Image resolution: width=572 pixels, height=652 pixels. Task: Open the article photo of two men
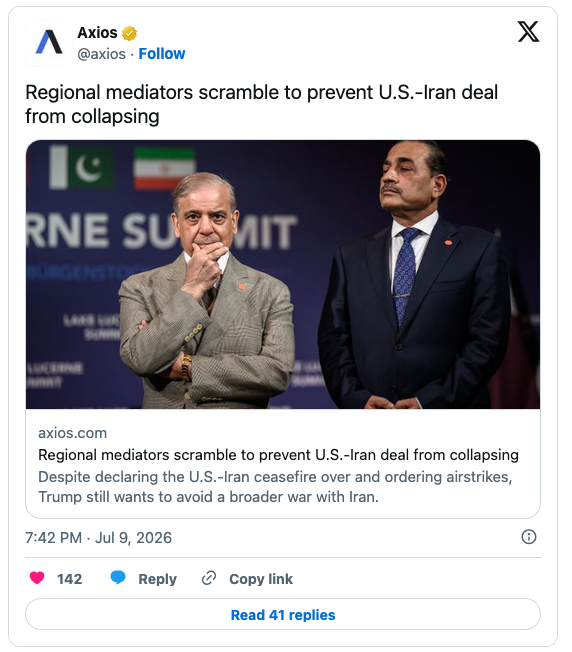pos(283,274)
